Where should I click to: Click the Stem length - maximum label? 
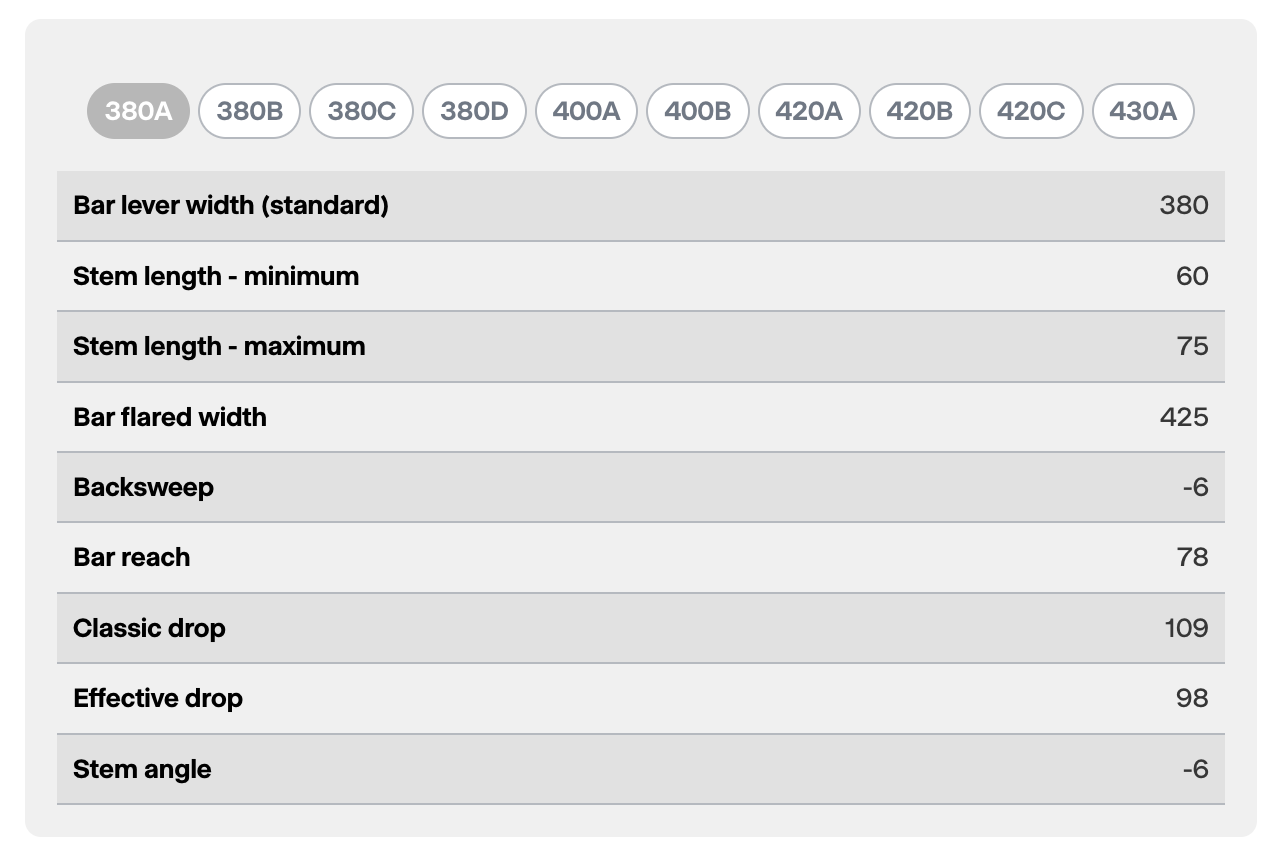click(219, 347)
